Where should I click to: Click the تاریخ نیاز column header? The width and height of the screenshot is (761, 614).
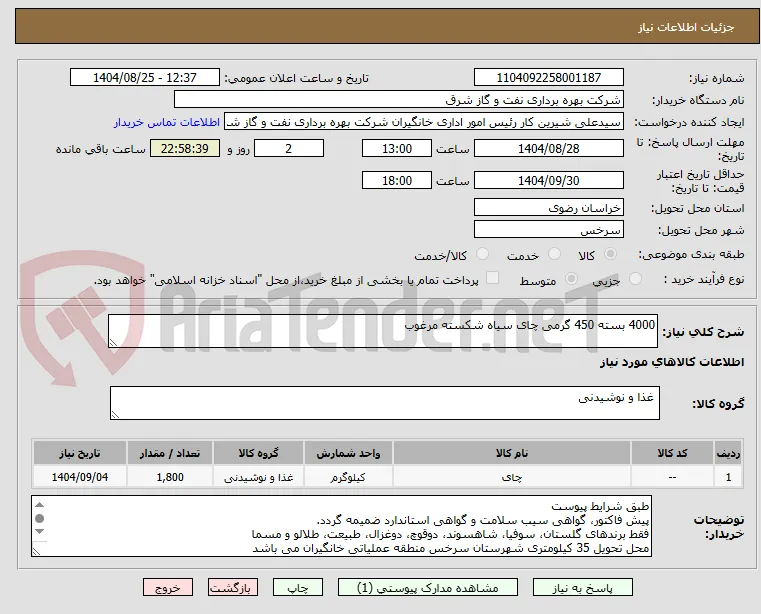click(80, 453)
